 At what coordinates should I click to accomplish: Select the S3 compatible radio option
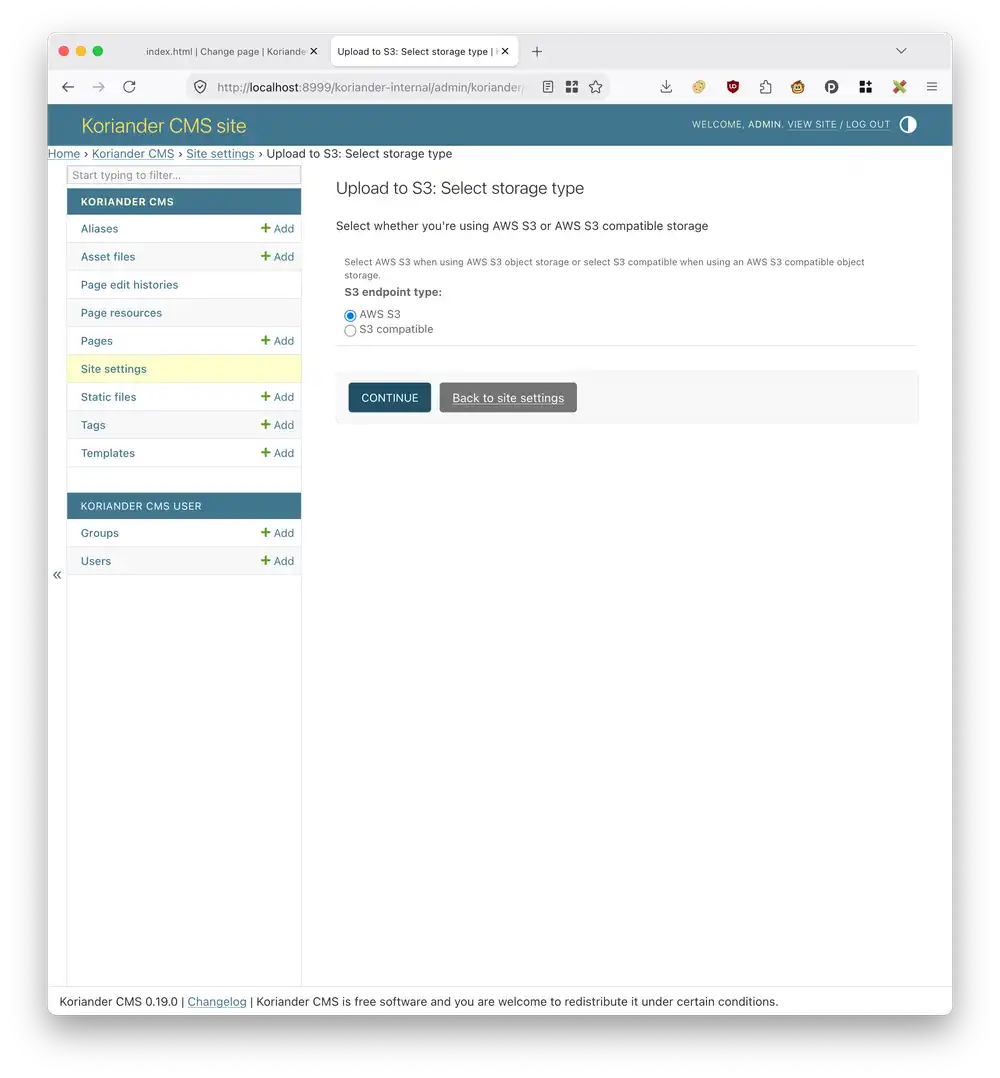pos(350,331)
